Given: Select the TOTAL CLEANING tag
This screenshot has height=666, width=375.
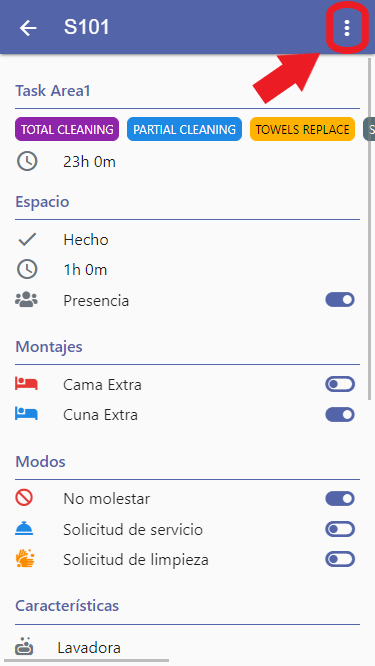Looking at the screenshot, I should click(67, 129).
